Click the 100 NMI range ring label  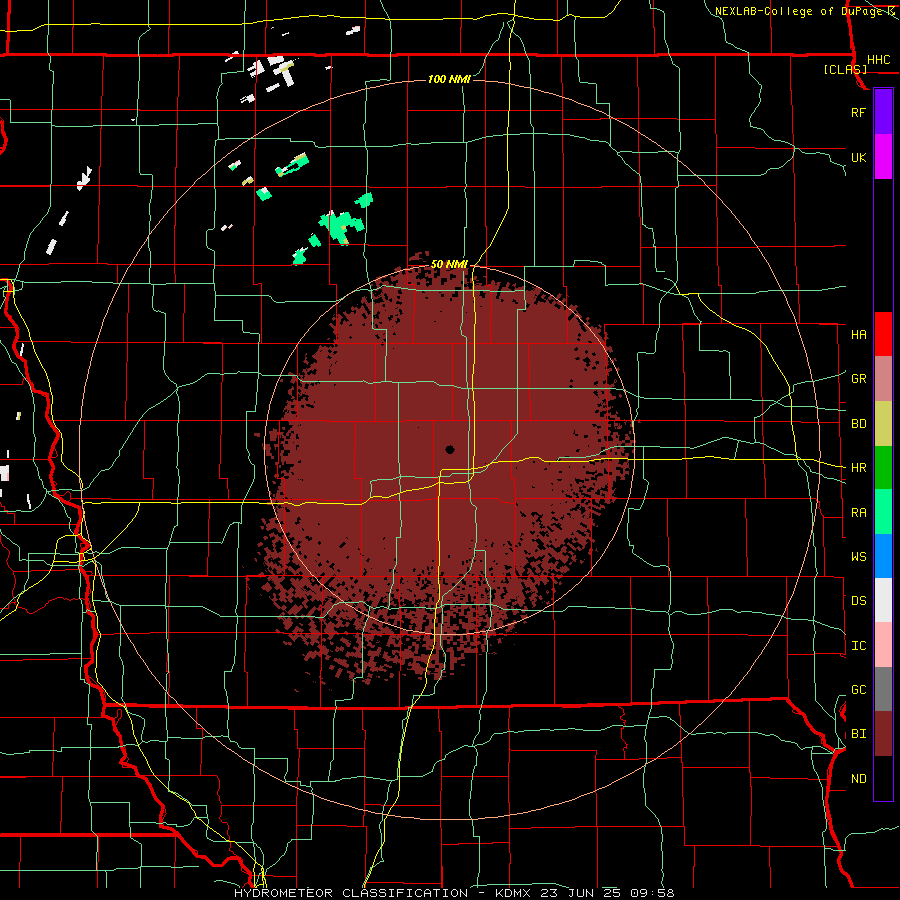click(x=449, y=79)
